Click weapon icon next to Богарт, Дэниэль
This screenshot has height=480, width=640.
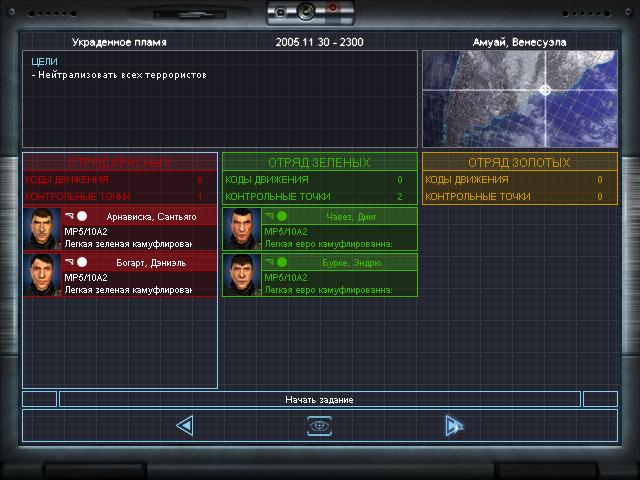pyautogui.click(x=70, y=262)
